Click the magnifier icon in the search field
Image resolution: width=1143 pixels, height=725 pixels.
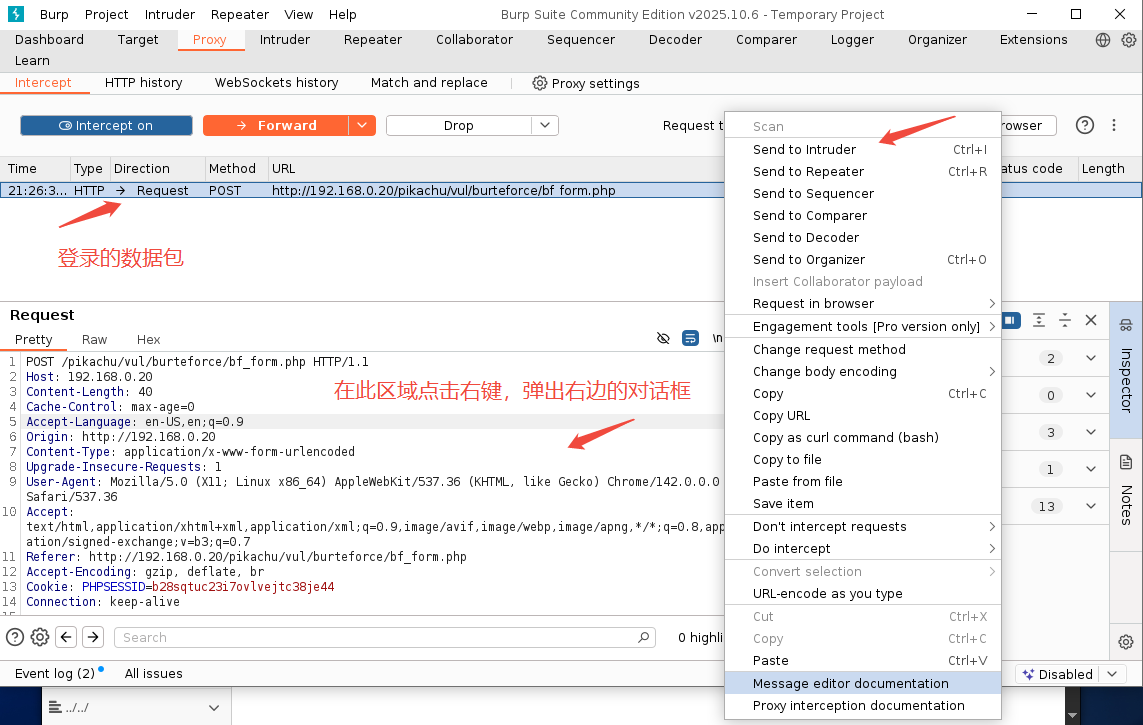(x=643, y=638)
